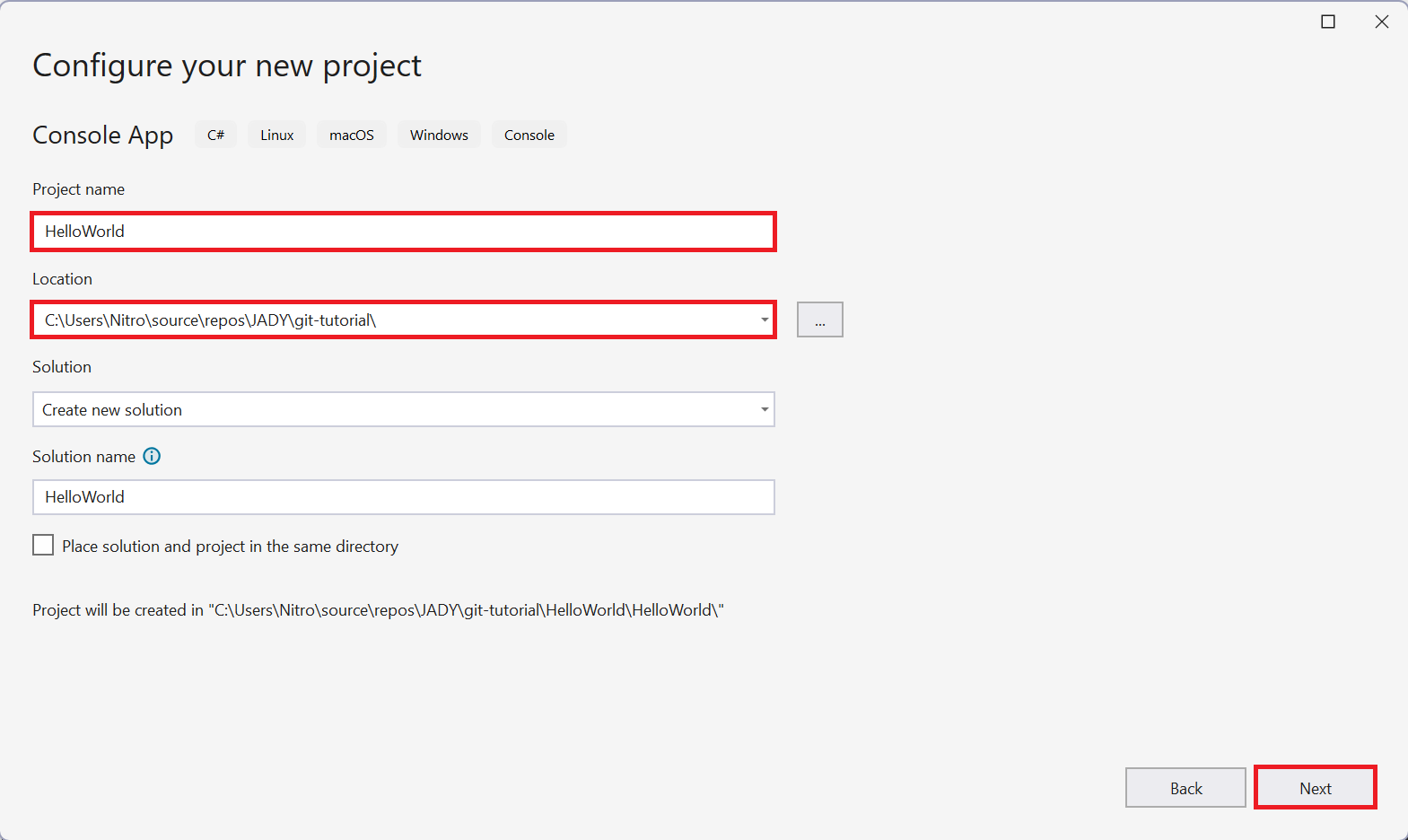Click the Project name label
The image size is (1408, 840).
pyautogui.click(x=79, y=189)
